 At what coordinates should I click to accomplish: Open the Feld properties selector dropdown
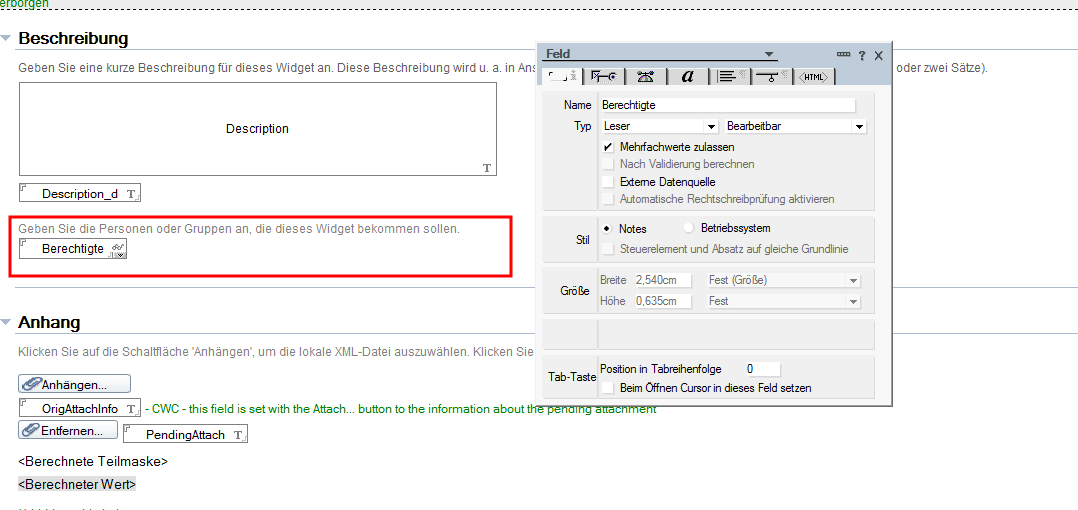pos(769,54)
